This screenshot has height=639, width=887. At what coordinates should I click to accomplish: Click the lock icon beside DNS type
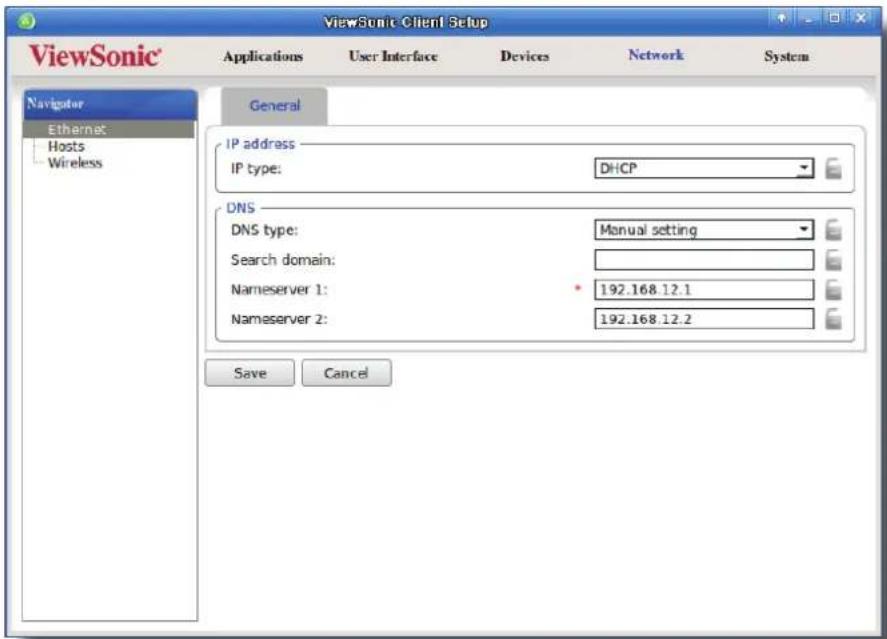click(x=833, y=230)
